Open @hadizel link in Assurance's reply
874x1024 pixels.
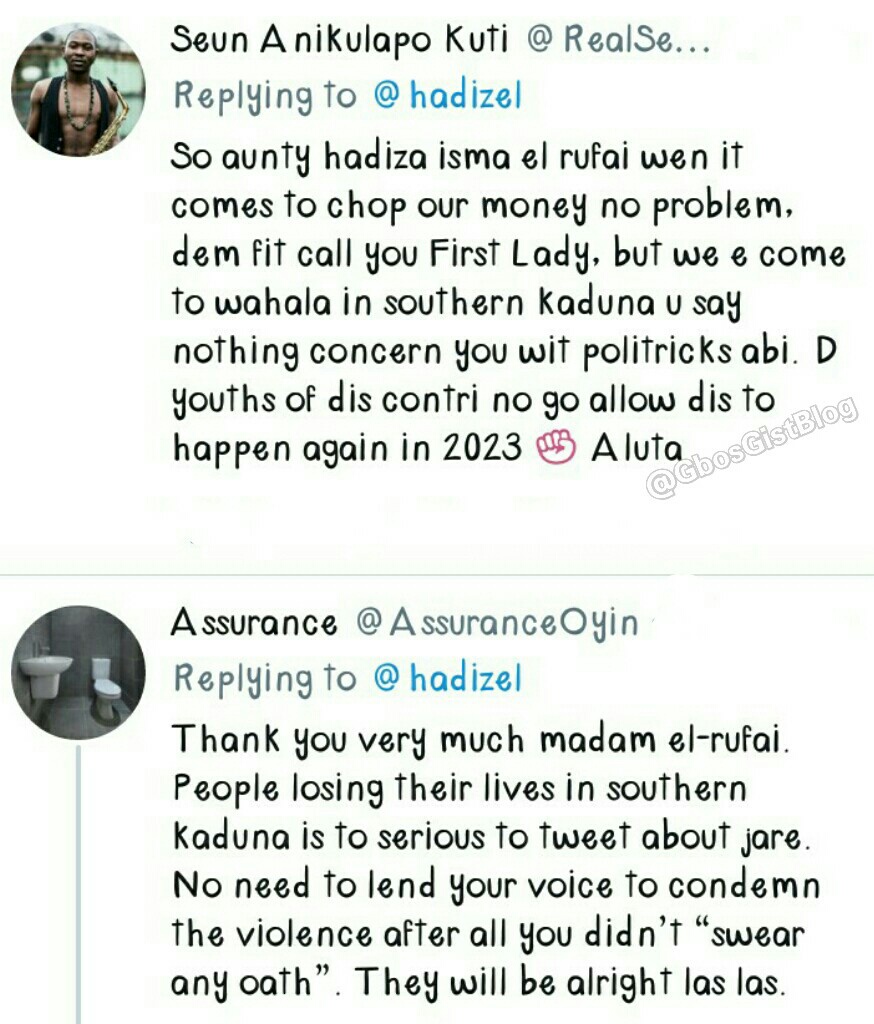click(x=448, y=679)
